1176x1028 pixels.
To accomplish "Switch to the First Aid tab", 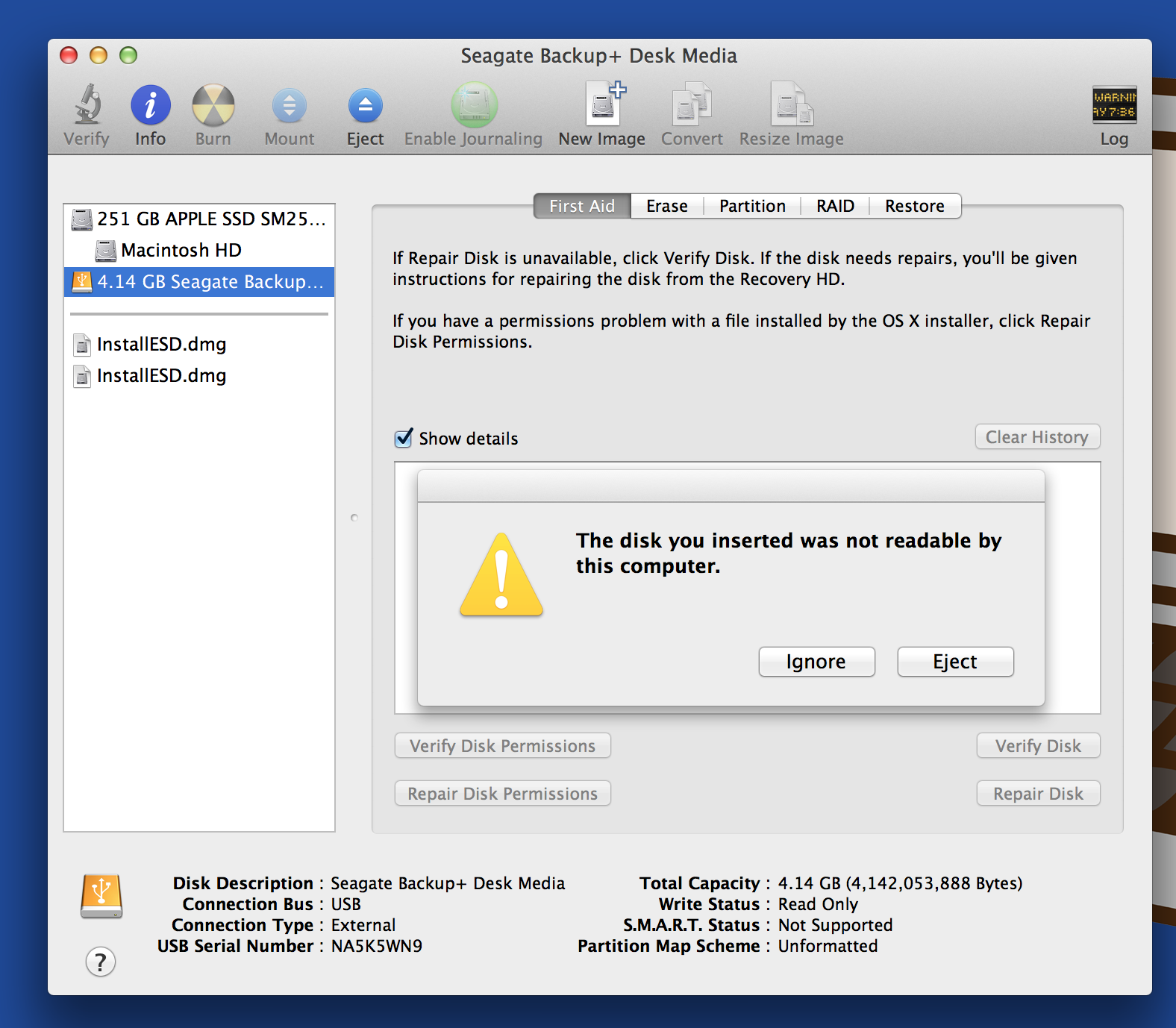I will 582,206.
